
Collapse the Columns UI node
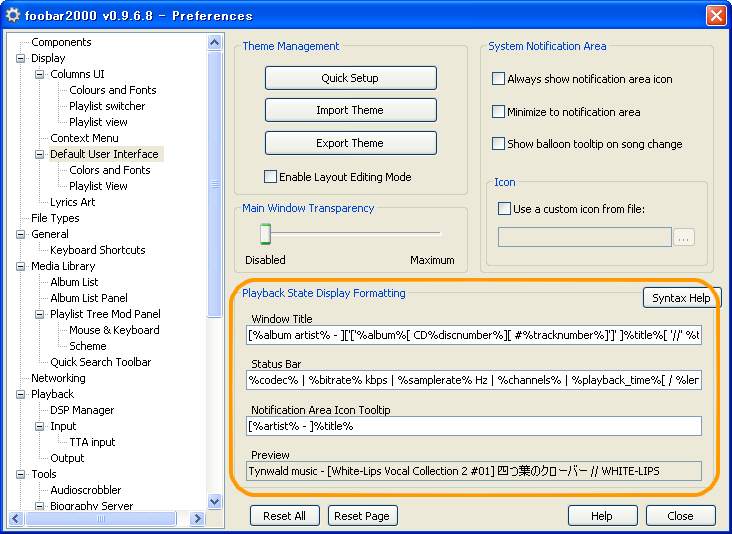tap(40, 74)
